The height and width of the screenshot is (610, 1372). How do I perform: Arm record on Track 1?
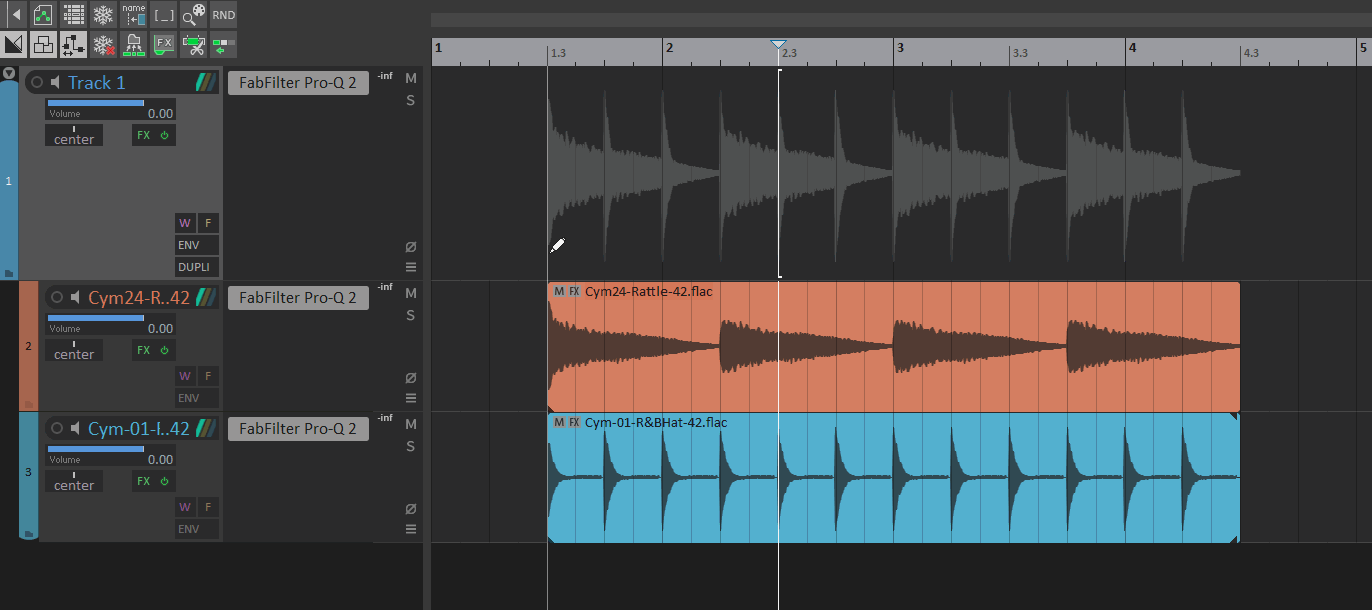[x=37, y=83]
